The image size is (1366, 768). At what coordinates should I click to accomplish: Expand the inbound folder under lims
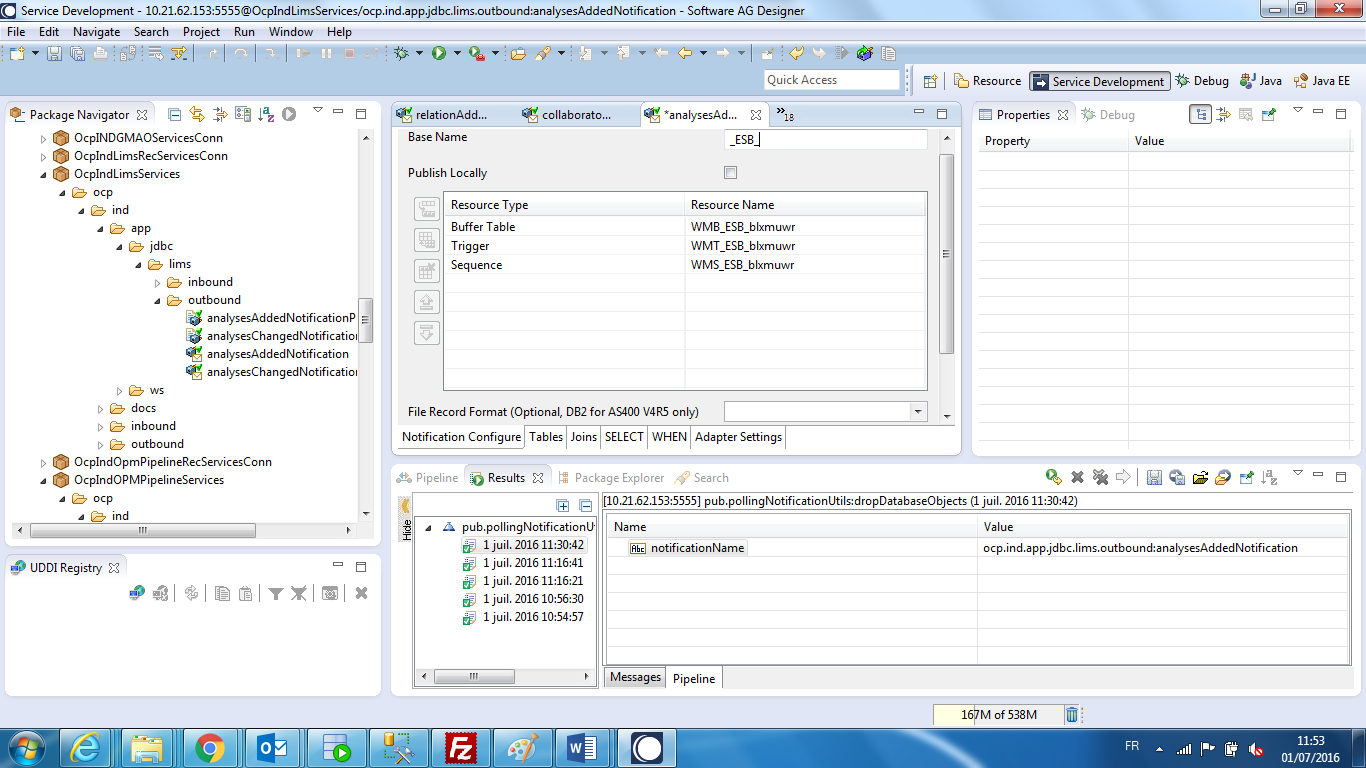[x=157, y=282]
